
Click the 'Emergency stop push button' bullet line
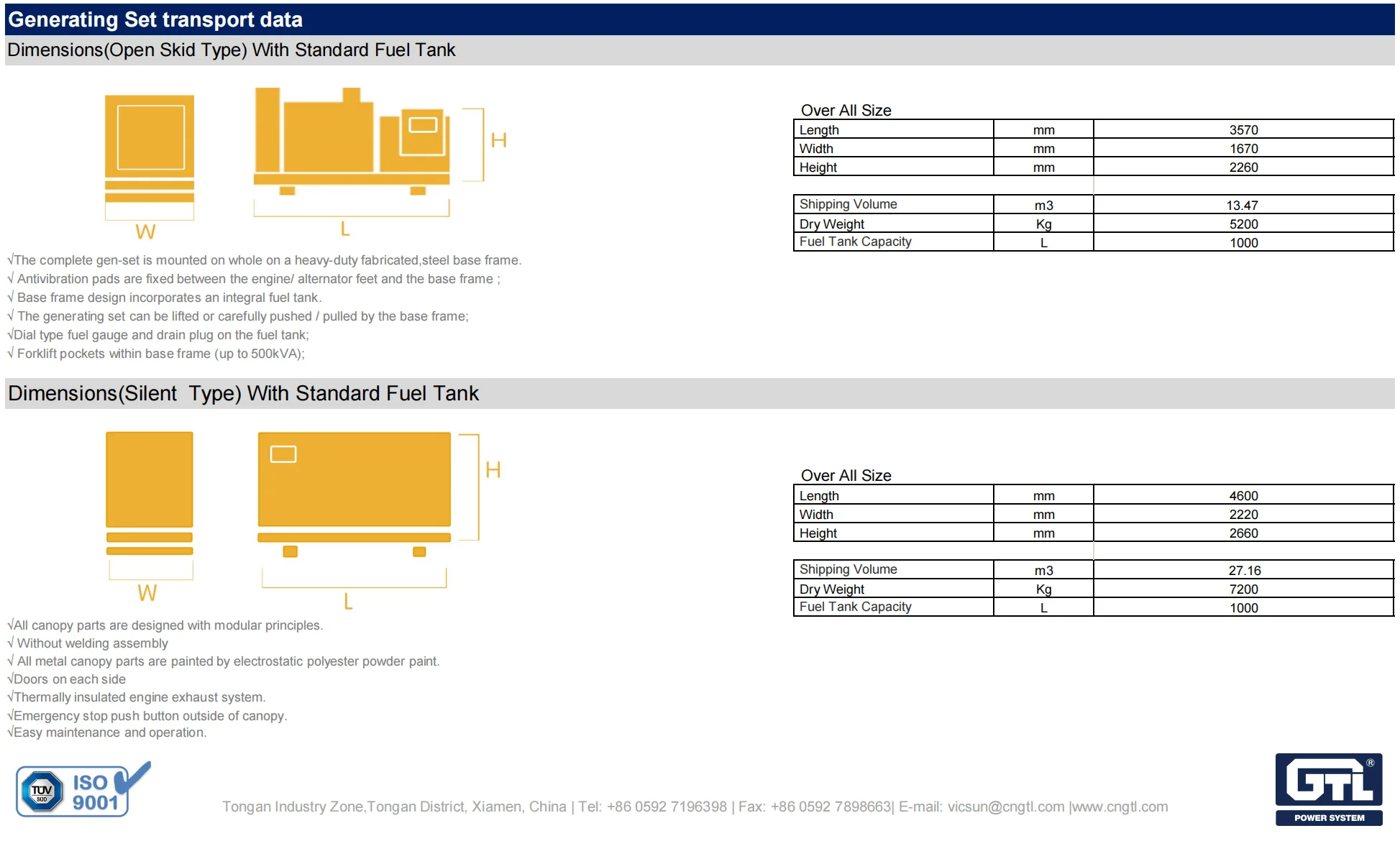click(x=147, y=716)
